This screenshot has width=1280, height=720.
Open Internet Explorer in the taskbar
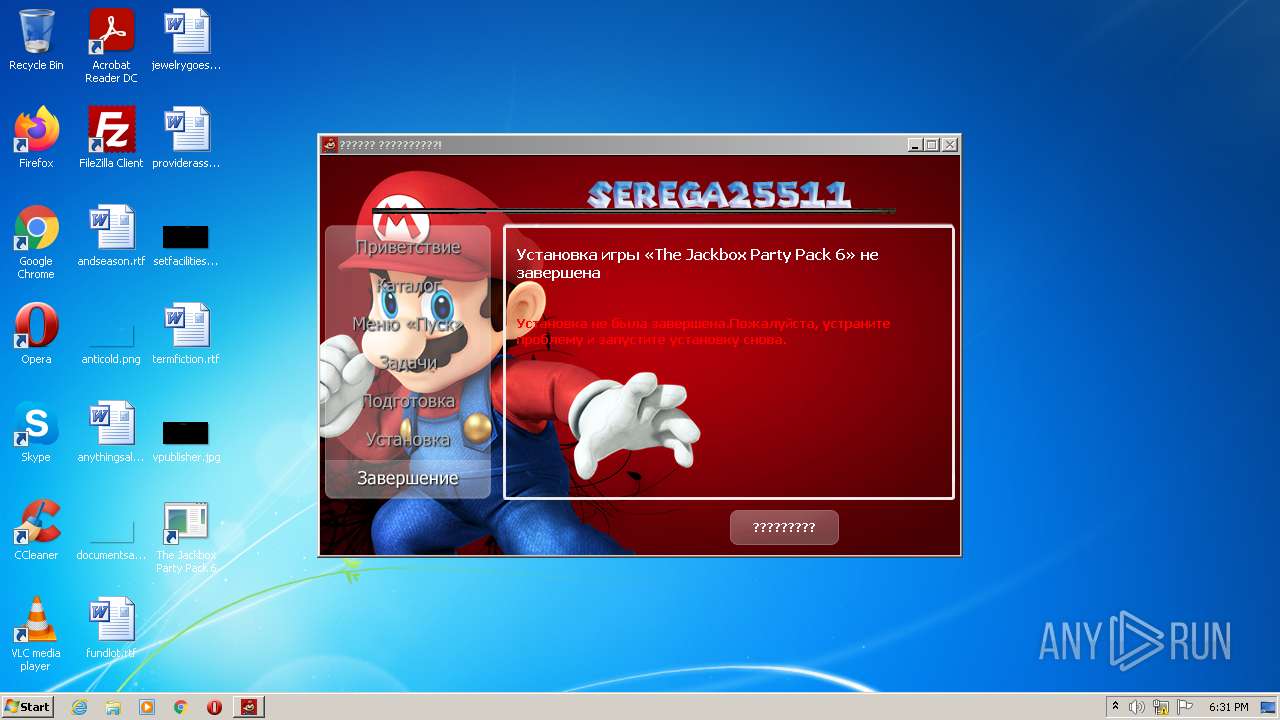79,707
